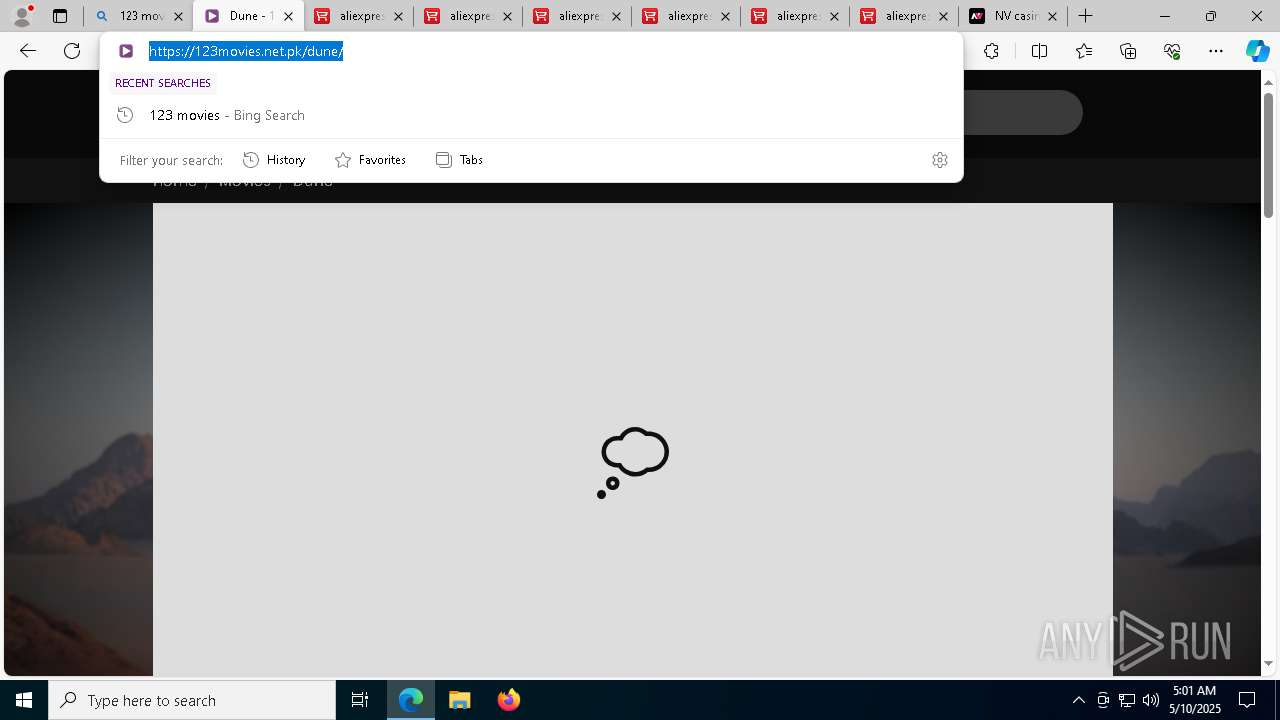Open the taskbar clock and date
This screenshot has height=720, width=1280.
click(1195, 700)
